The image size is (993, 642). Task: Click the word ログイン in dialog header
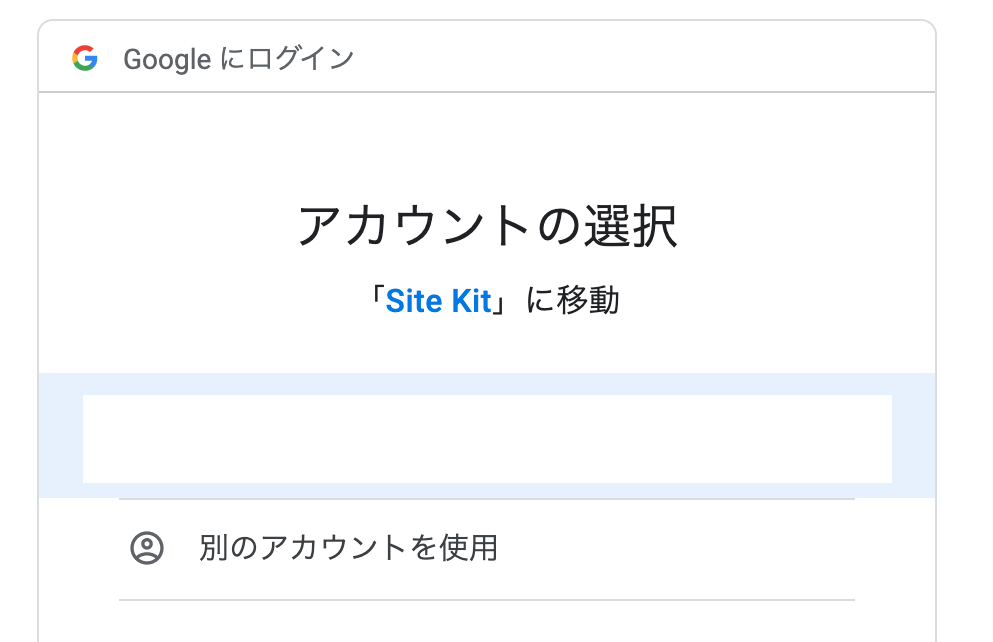tap(301, 58)
